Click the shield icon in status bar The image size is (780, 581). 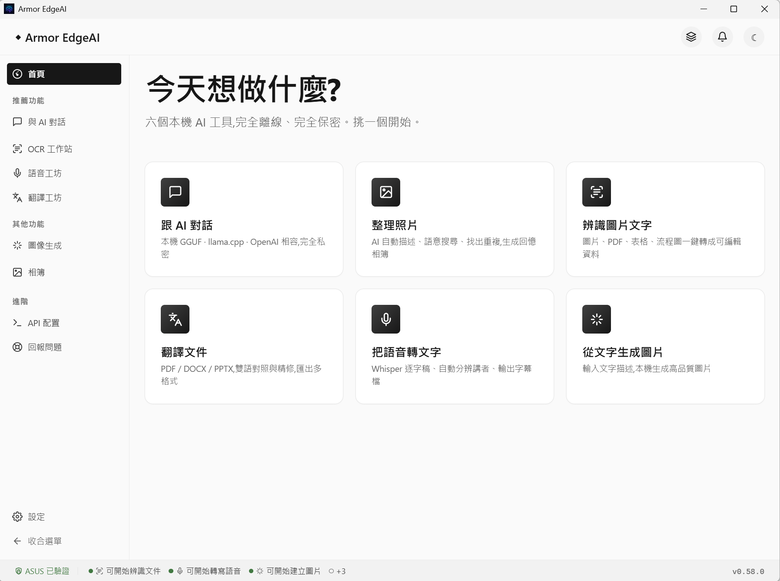19,571
